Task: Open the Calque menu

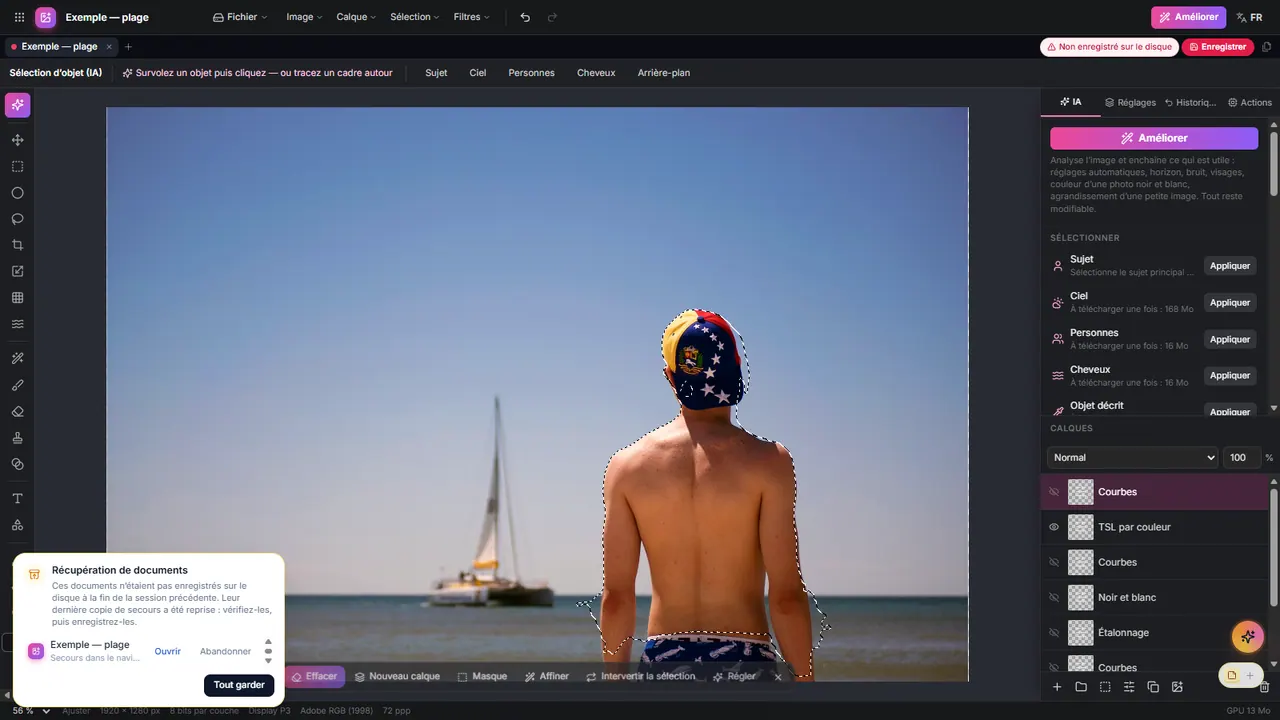Action: pos(356,17)
